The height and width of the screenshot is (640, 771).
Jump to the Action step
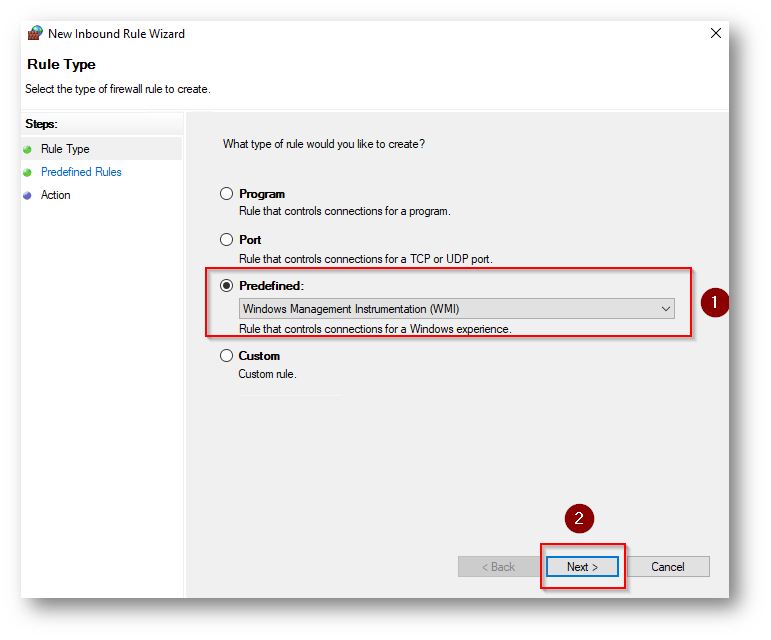56,195
